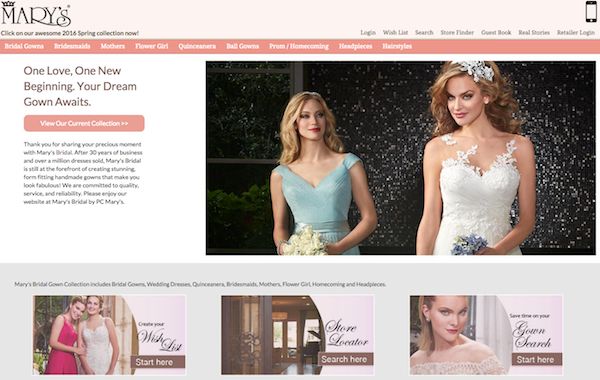Go to the Mothers category
The image size is (600, 380).
pyautogui.click(x=112, y=46)
